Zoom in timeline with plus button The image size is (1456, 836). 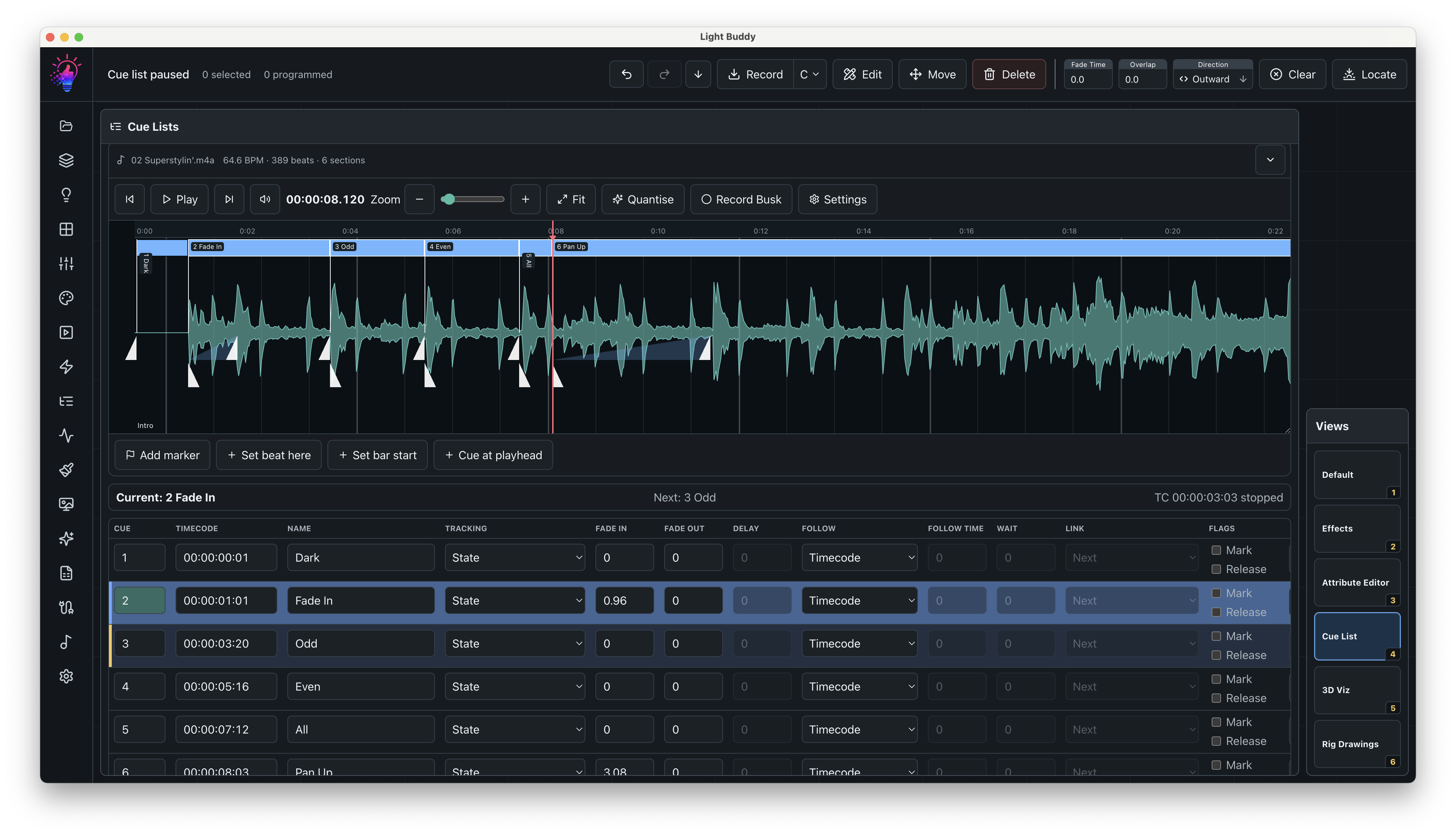[x=525, y=199]
